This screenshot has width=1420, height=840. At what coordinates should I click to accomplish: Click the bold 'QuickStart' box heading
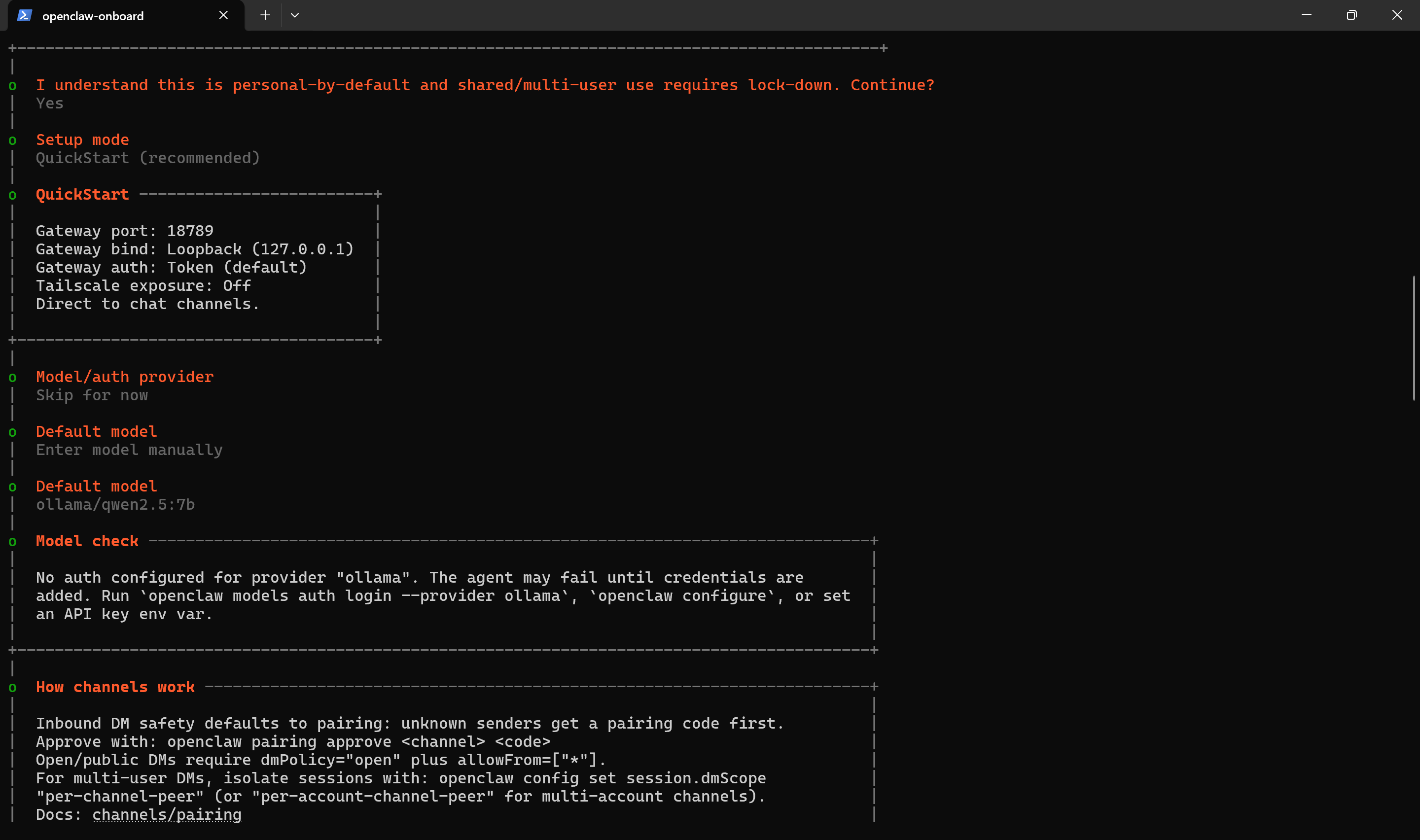[83, 195]
